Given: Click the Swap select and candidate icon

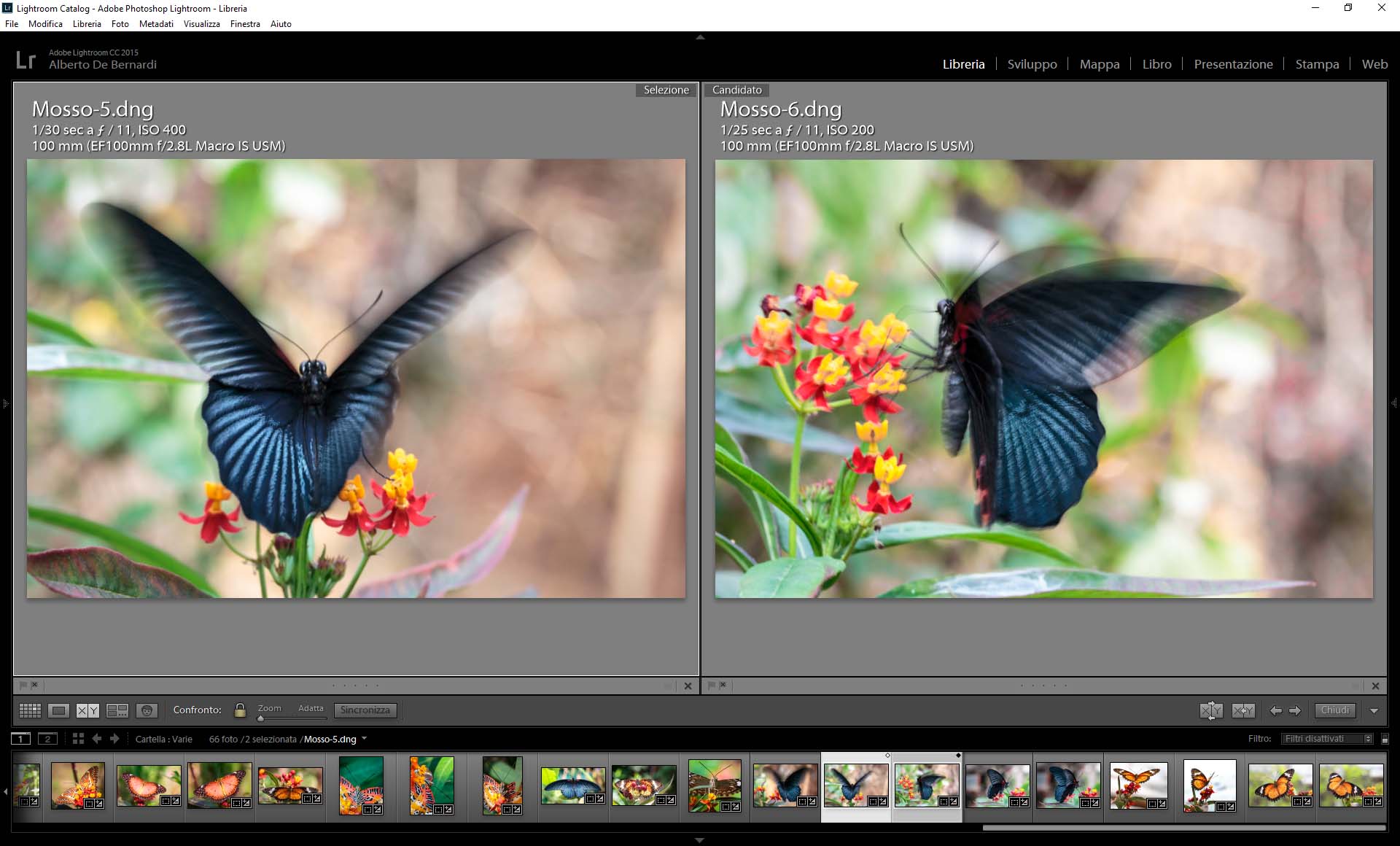Looking at the screenshot, I should click(x=1211, y=710).
